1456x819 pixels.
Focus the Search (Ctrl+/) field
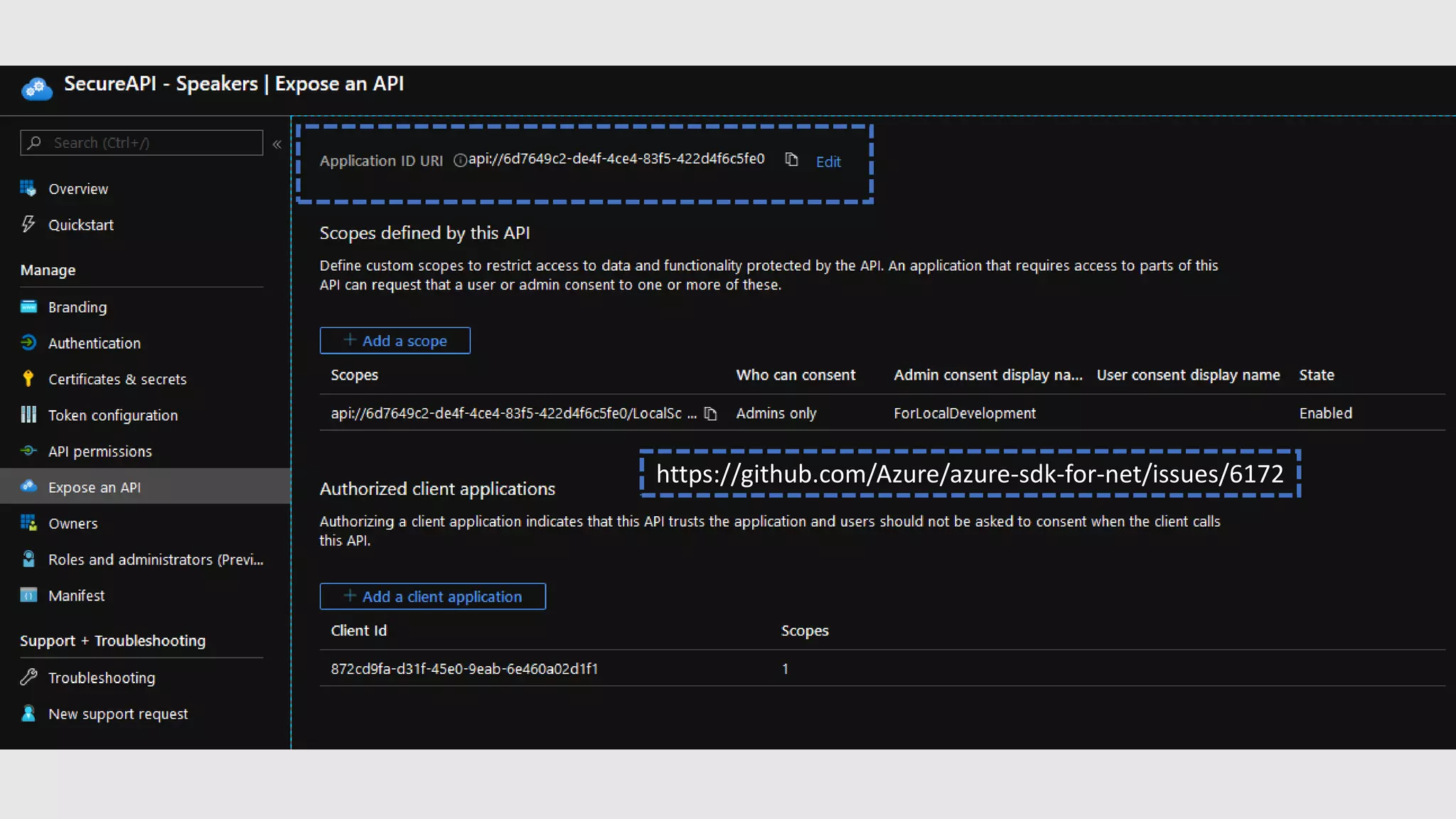pyautogui.click(x=141, y=142)
